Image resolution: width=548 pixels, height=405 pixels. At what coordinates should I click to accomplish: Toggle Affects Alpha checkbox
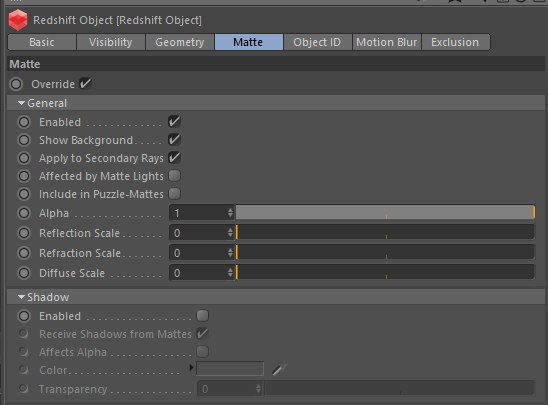click(x=202, y=352)
